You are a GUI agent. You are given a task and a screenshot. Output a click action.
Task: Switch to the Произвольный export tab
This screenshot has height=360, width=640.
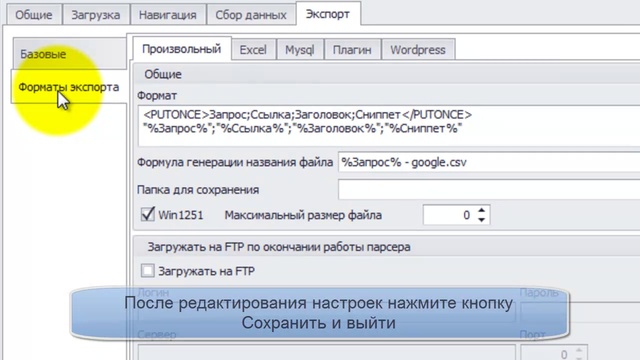tap(182, 49)
